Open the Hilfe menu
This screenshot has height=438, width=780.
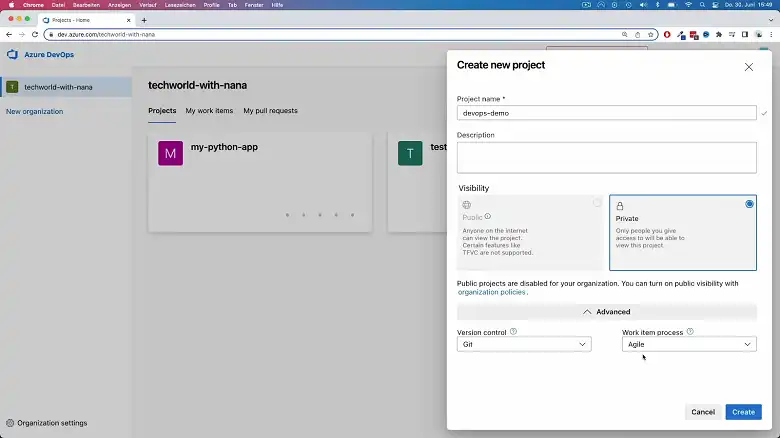click(x=277, y=5)
